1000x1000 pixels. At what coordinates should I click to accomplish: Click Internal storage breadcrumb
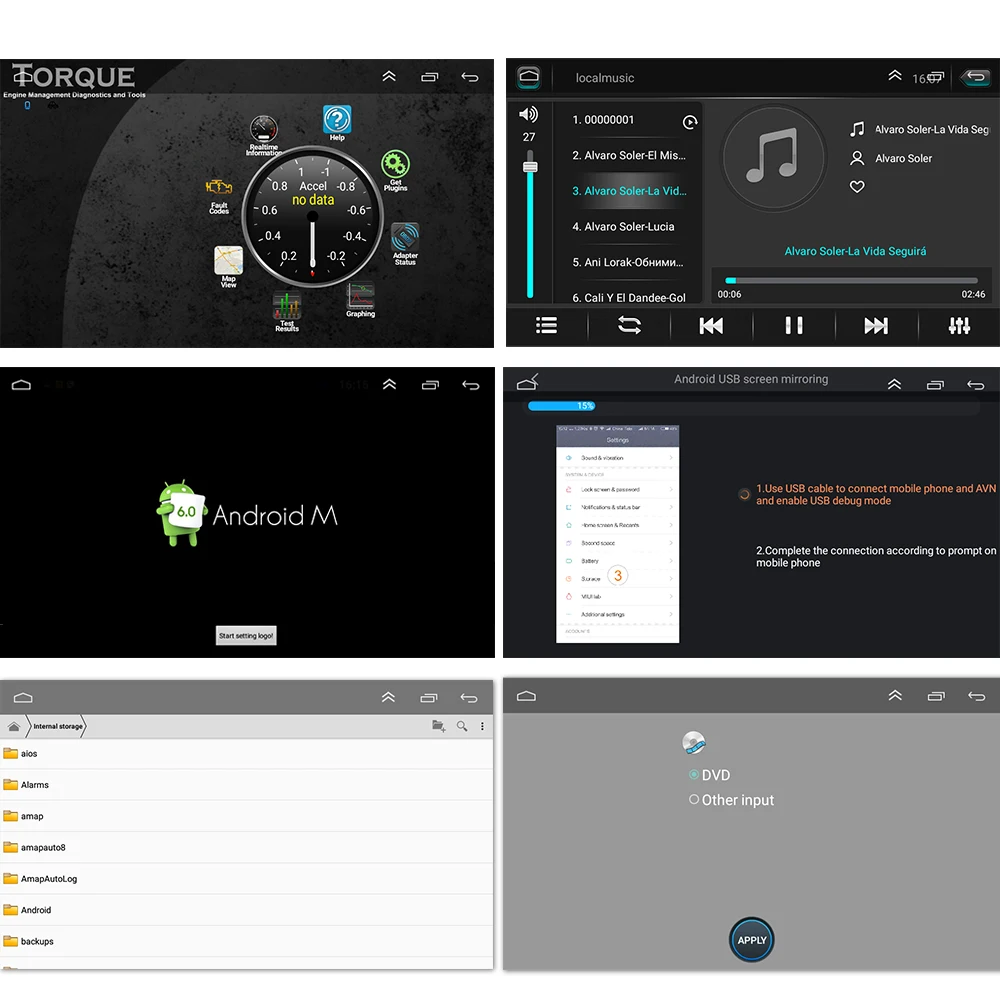coord(58,726)
